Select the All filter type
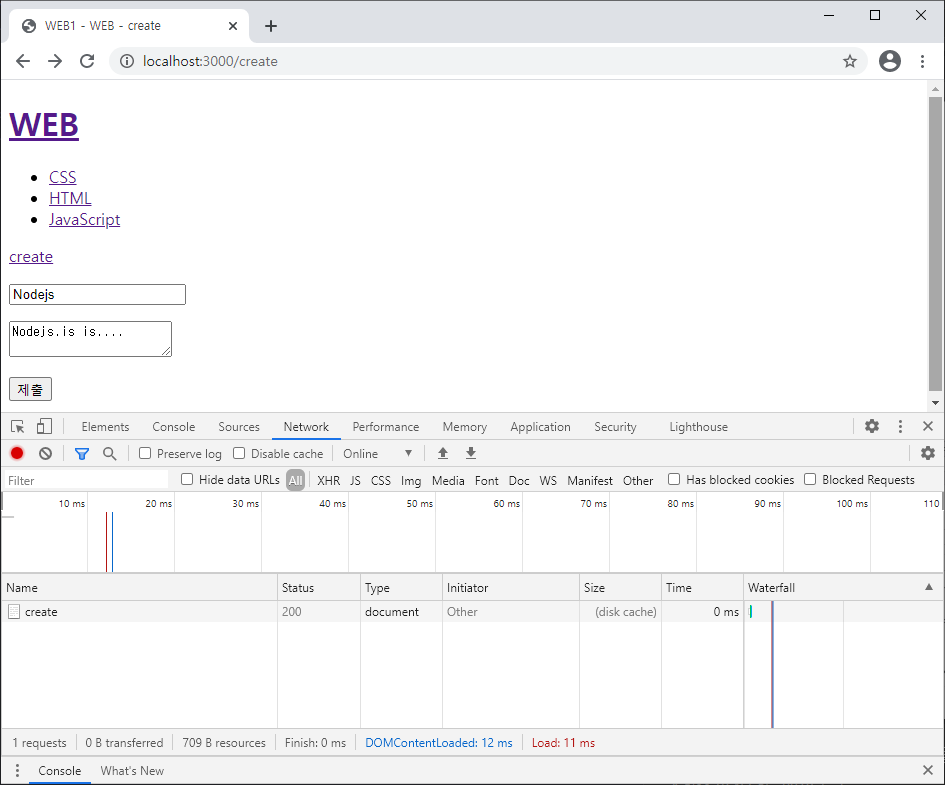The height and width of the screenshot is (785, 945). point(295,480)
